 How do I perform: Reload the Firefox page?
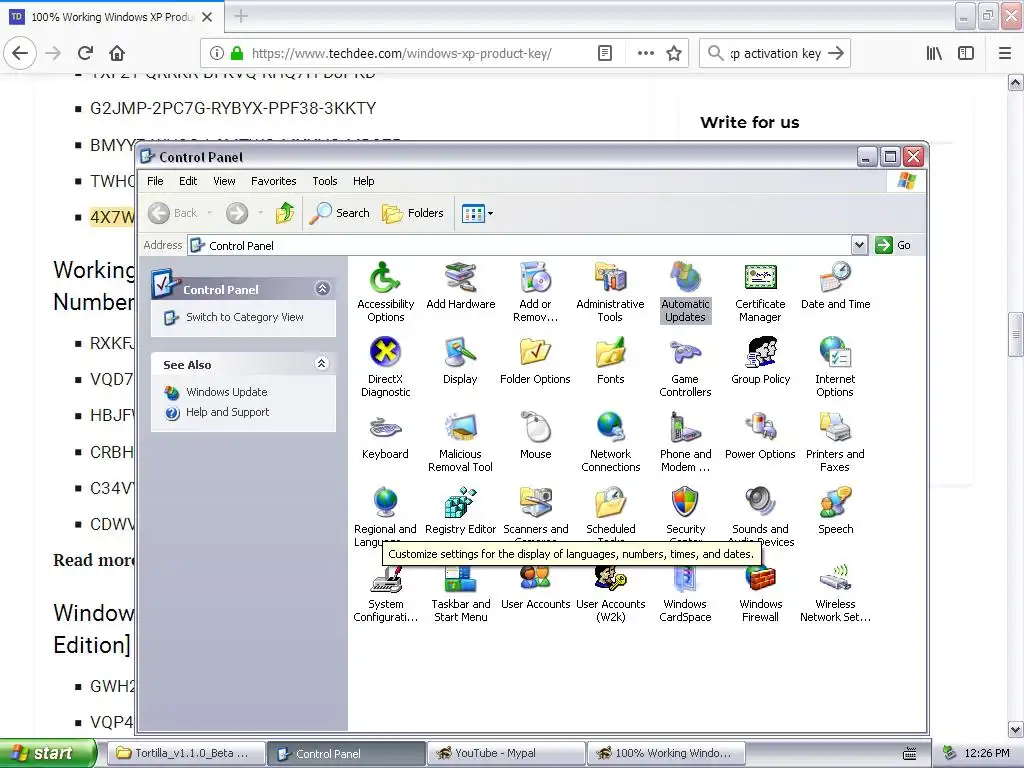pyautogui.click(x=85, y=53)
